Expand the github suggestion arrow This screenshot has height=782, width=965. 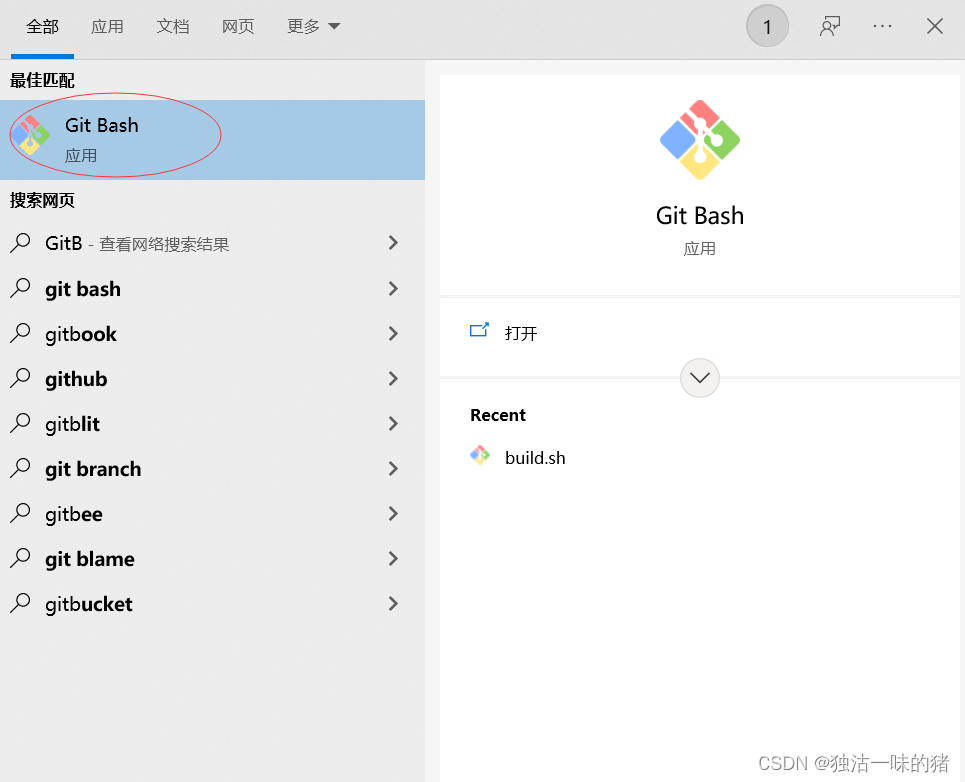393,378
